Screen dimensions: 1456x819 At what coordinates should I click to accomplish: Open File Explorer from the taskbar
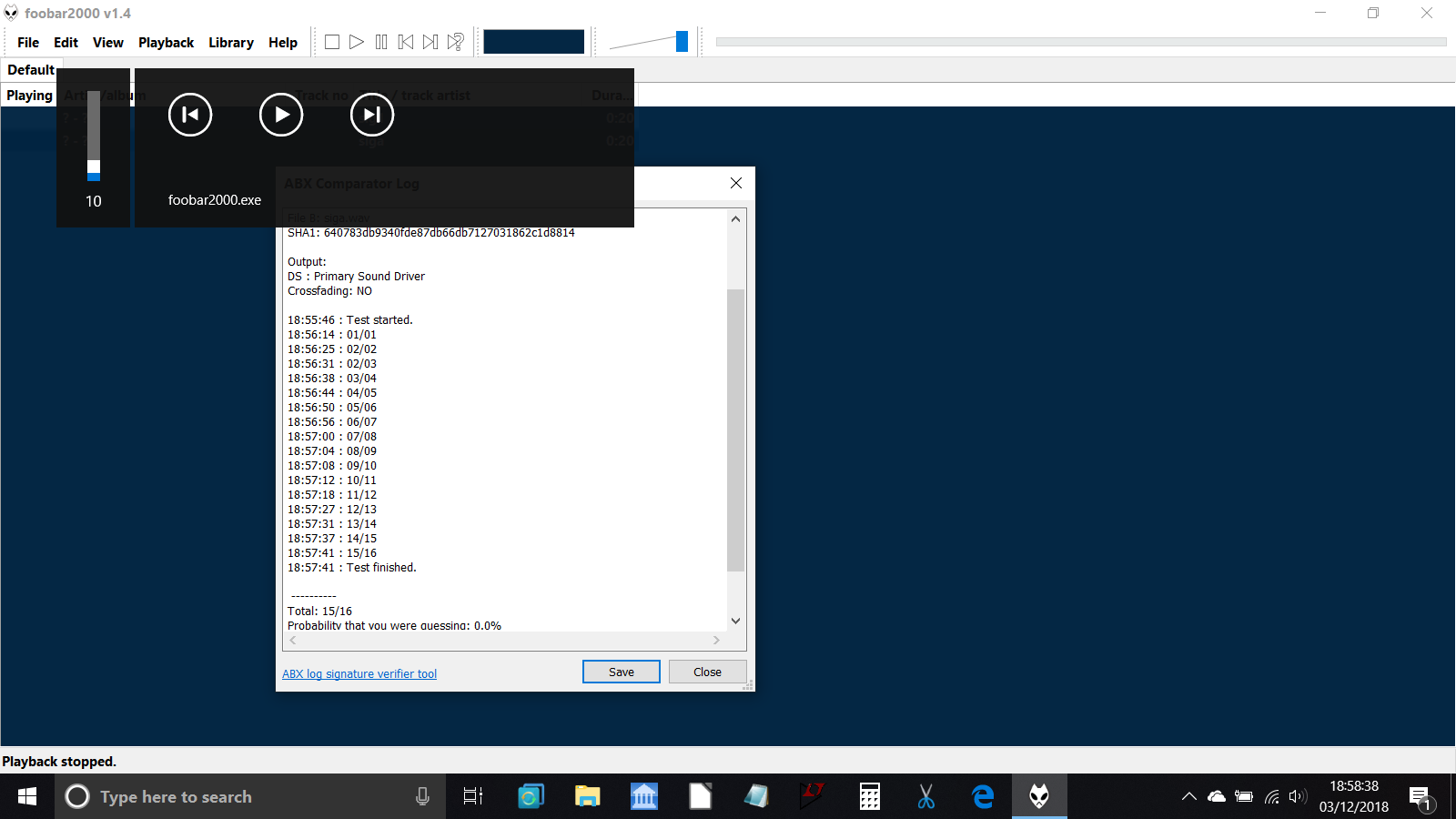click(587, 796)
